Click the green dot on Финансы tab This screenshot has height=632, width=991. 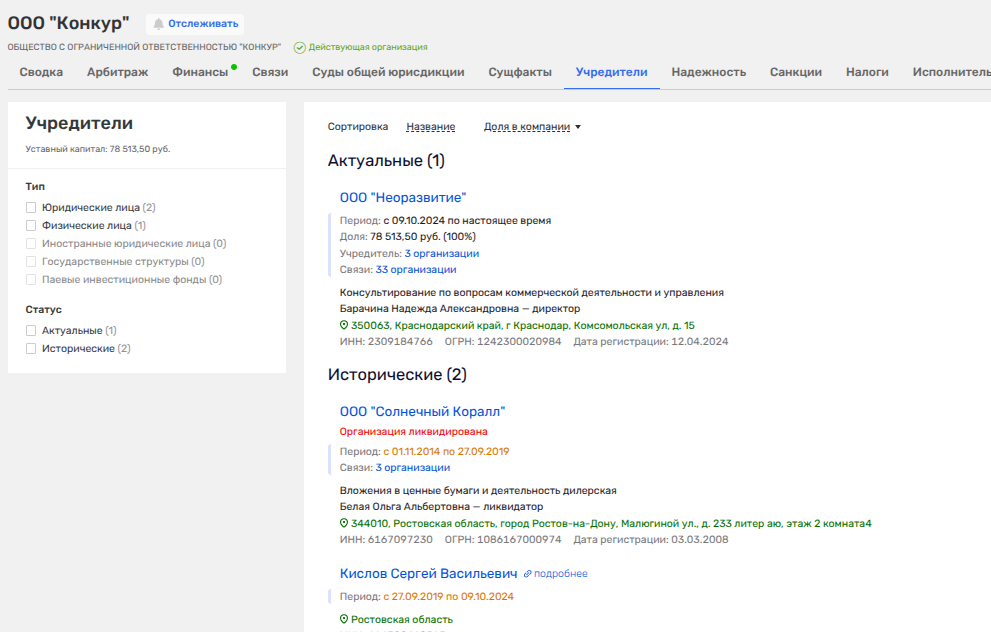click(x=234, y=67)
